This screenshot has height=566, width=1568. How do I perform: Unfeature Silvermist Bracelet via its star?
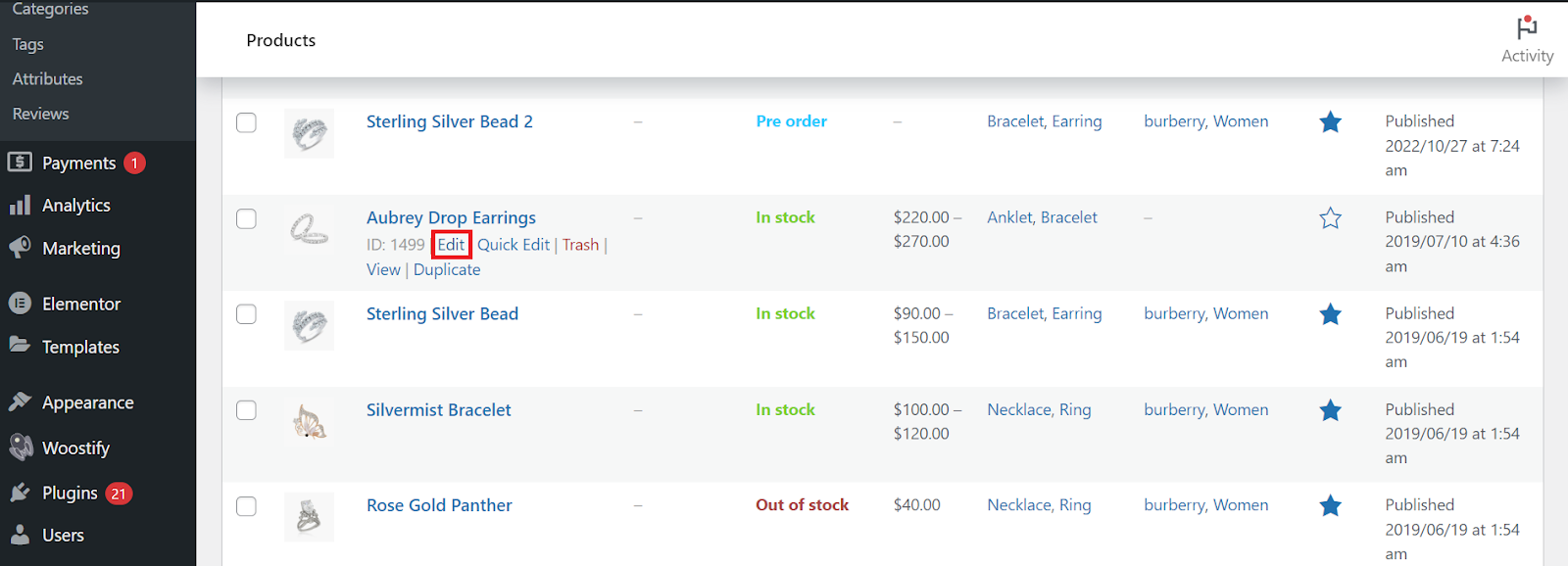(1330, 410)
